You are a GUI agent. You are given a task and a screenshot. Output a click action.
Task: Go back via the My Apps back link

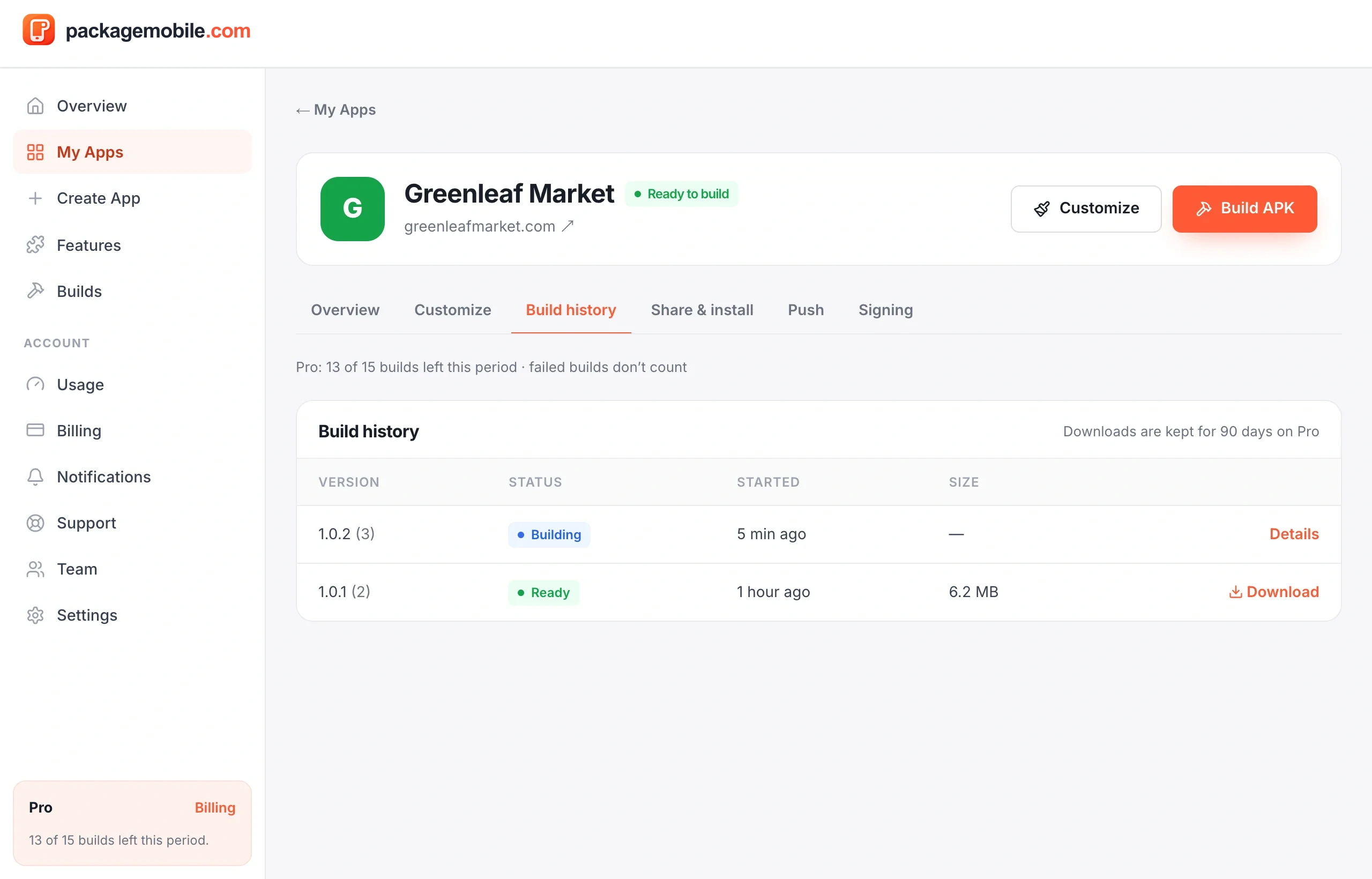[335, 109]
